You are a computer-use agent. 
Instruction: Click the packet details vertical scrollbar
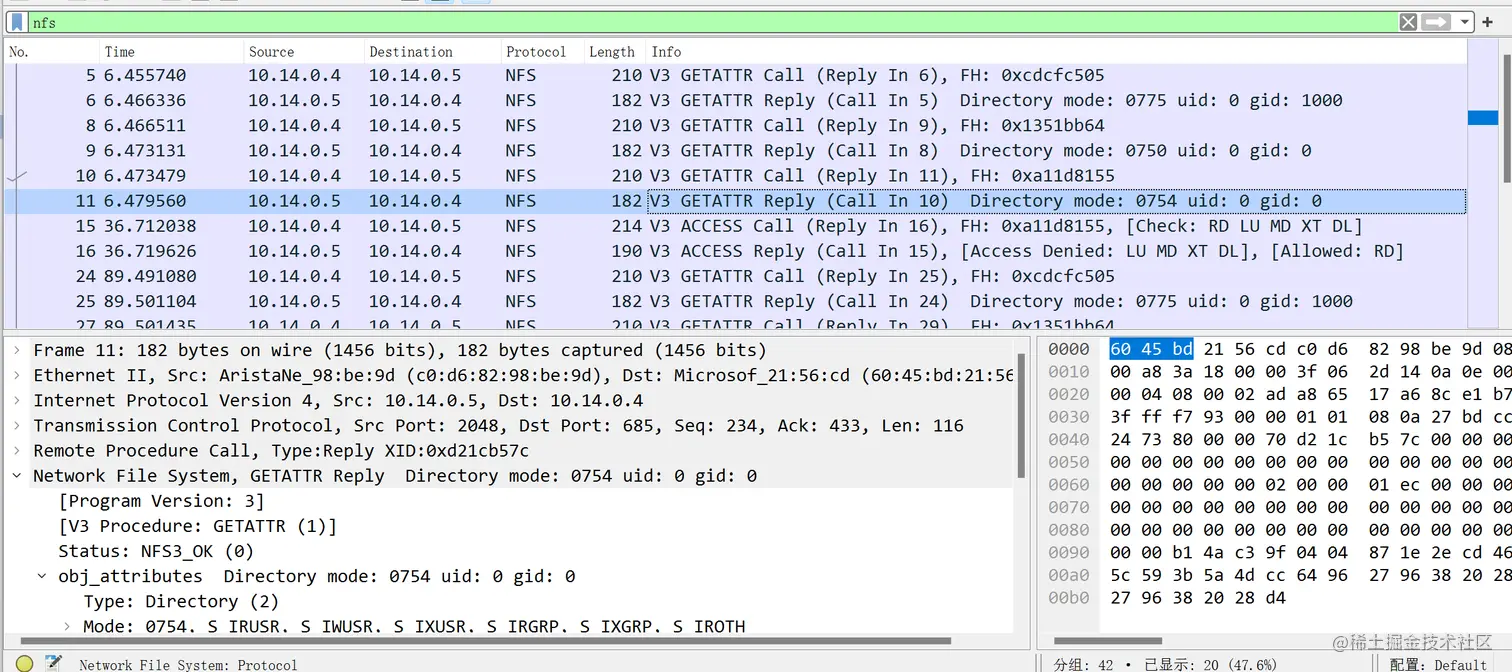pos(1021,415)
